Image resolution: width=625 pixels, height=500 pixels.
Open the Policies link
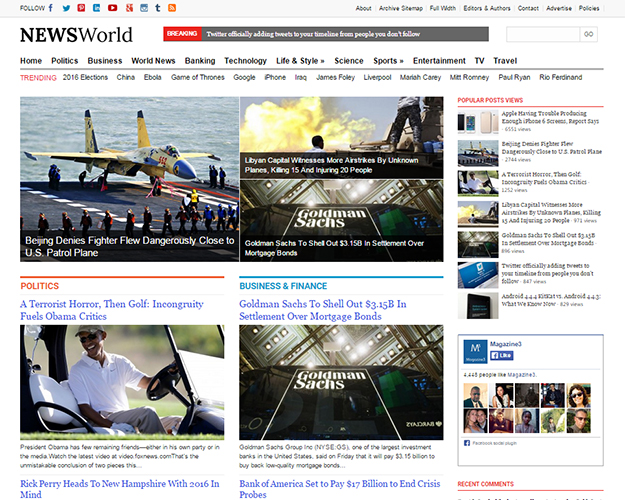[589, 8]
